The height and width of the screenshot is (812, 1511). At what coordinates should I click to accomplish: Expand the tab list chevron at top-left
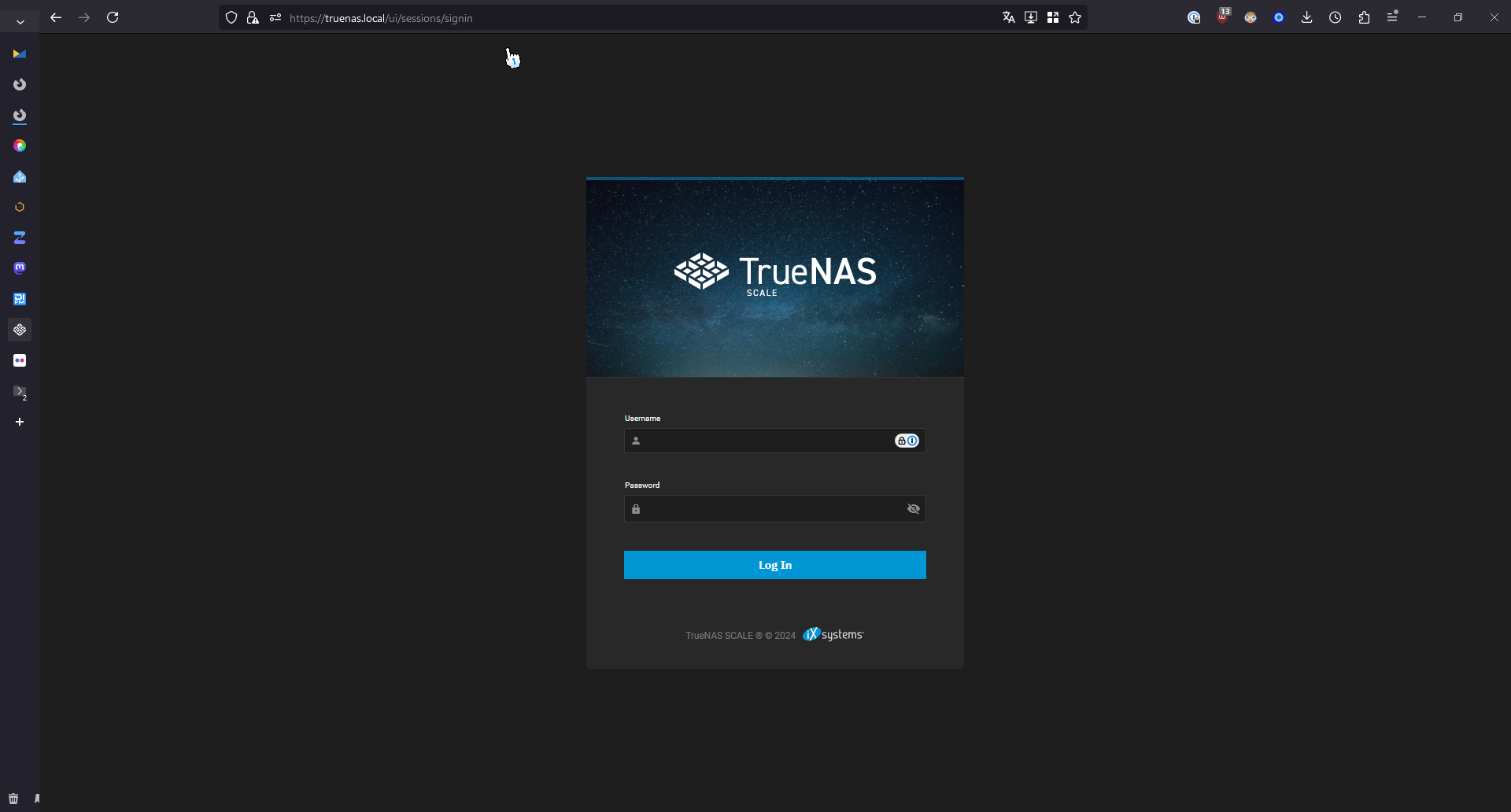click(x=20, y=21)
